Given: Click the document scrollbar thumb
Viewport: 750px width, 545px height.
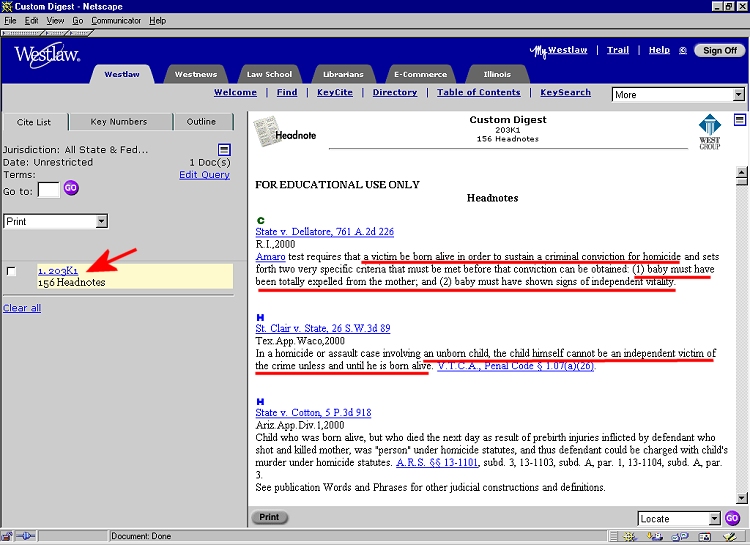Looking at the screenshot, I should click(x=741, y=181).
